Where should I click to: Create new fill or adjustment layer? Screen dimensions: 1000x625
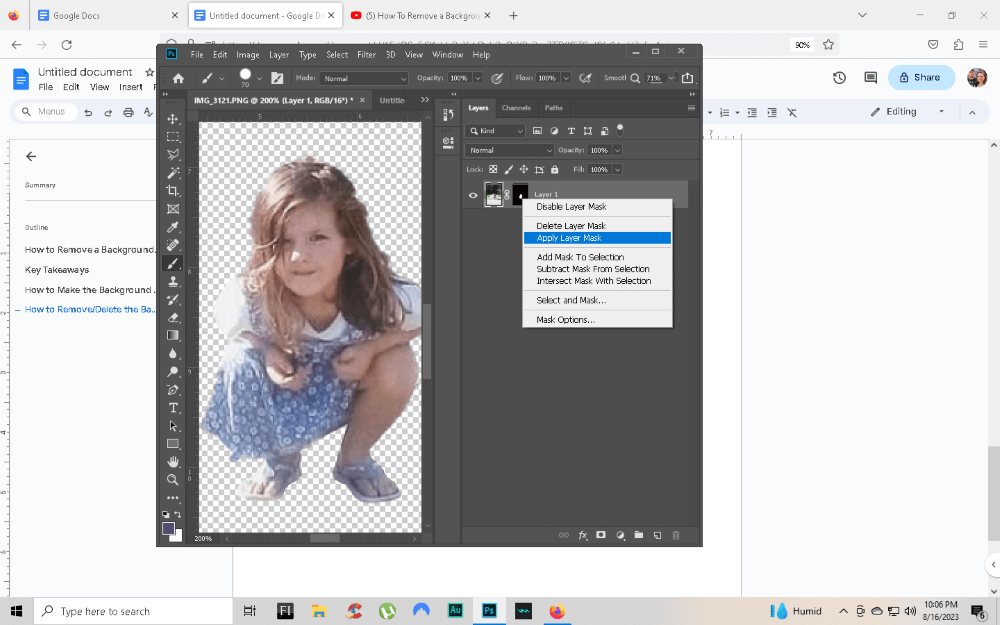click(620, 535)
